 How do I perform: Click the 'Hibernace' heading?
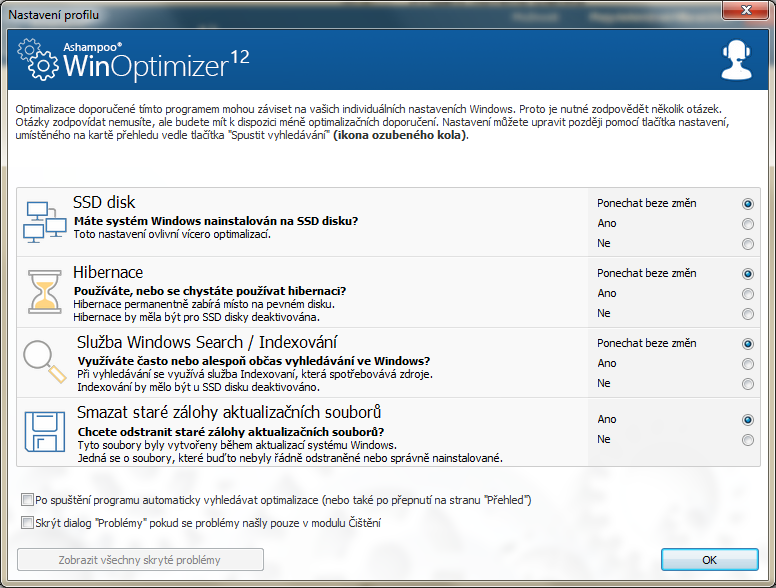click(108, 272)
